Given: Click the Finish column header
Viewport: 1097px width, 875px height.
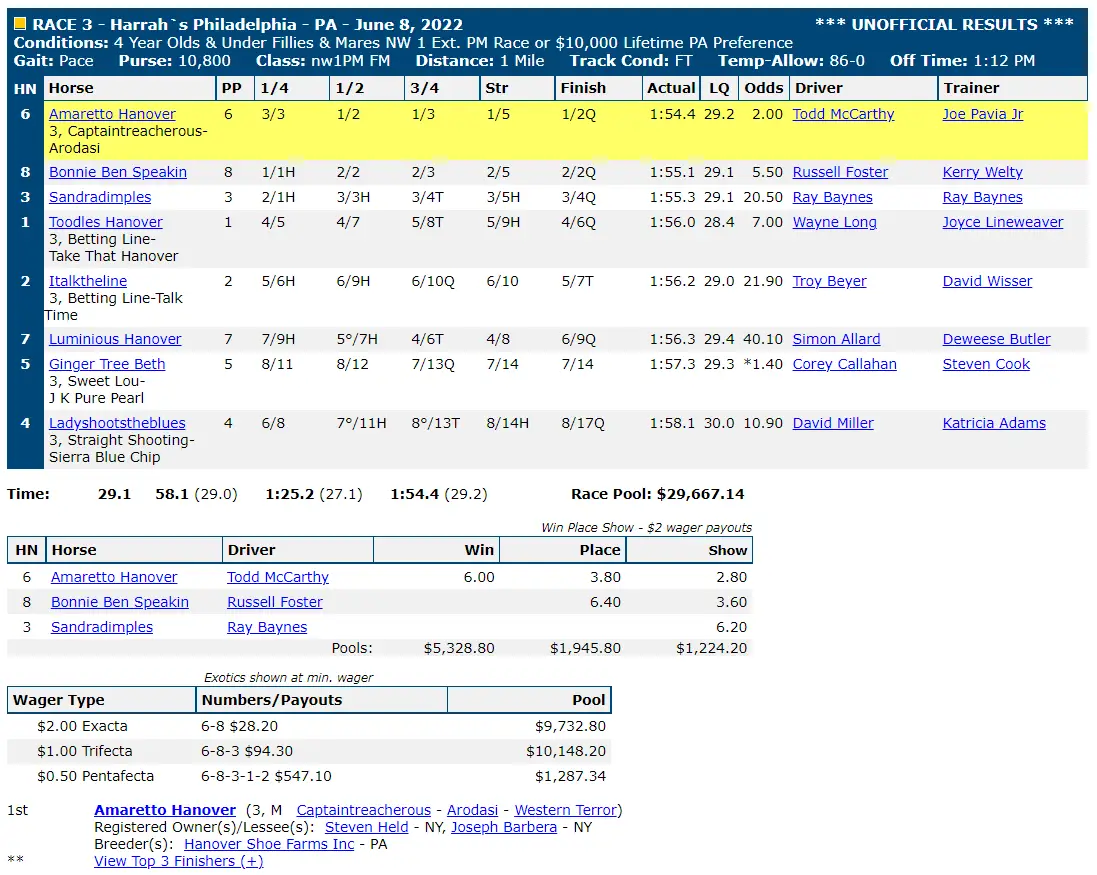Looking at the screenshot, I should coord(597,88).
